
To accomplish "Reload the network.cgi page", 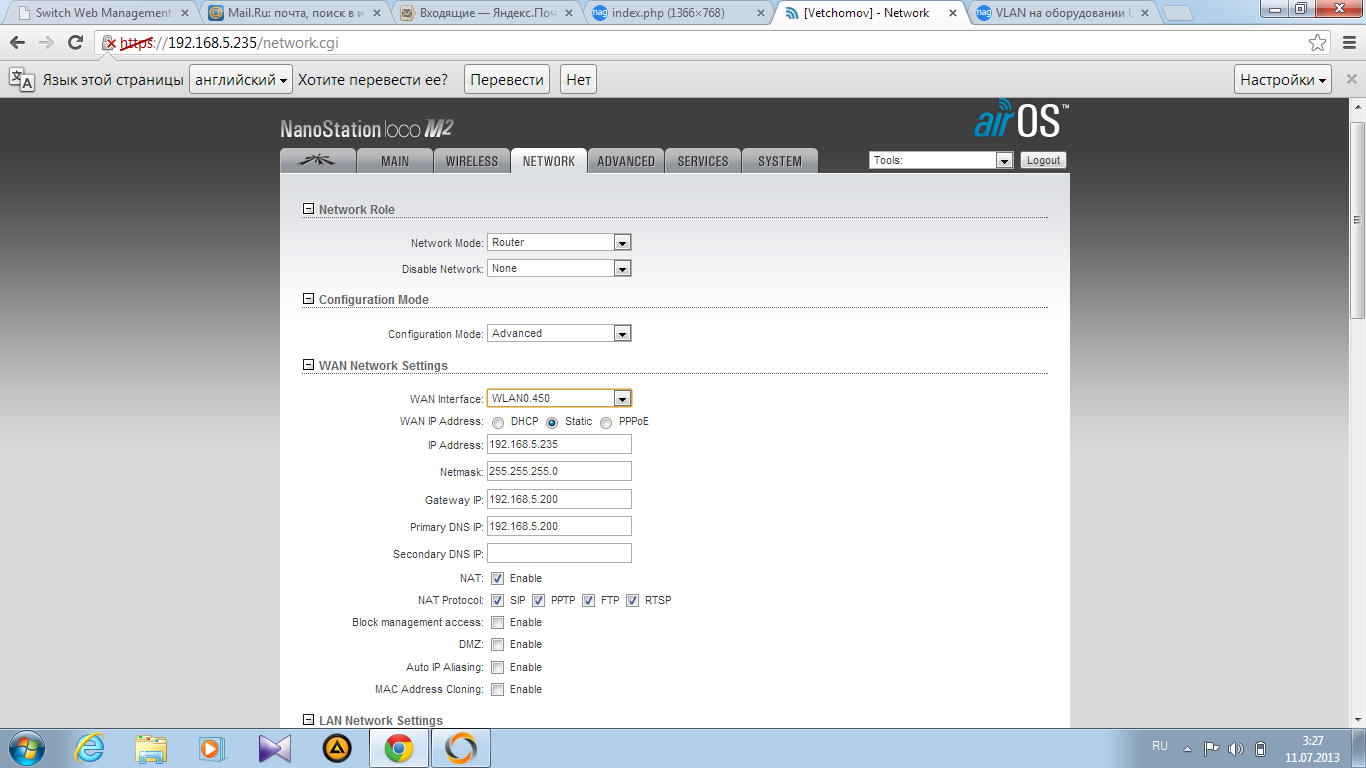I will click(75, 43).
